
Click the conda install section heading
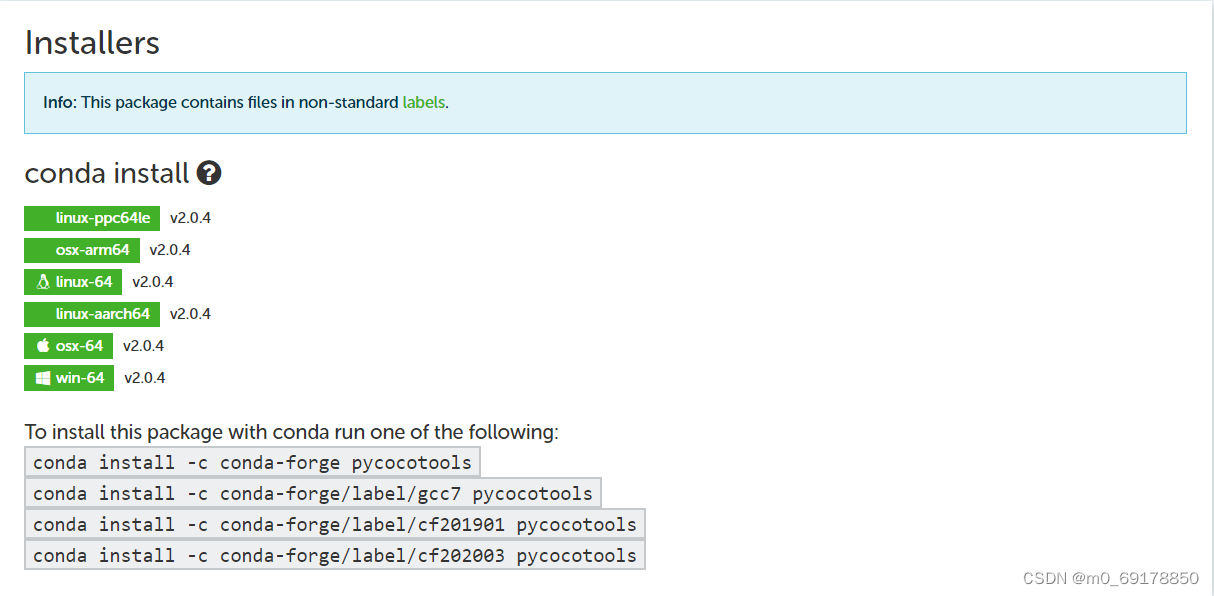pos(107,172)
